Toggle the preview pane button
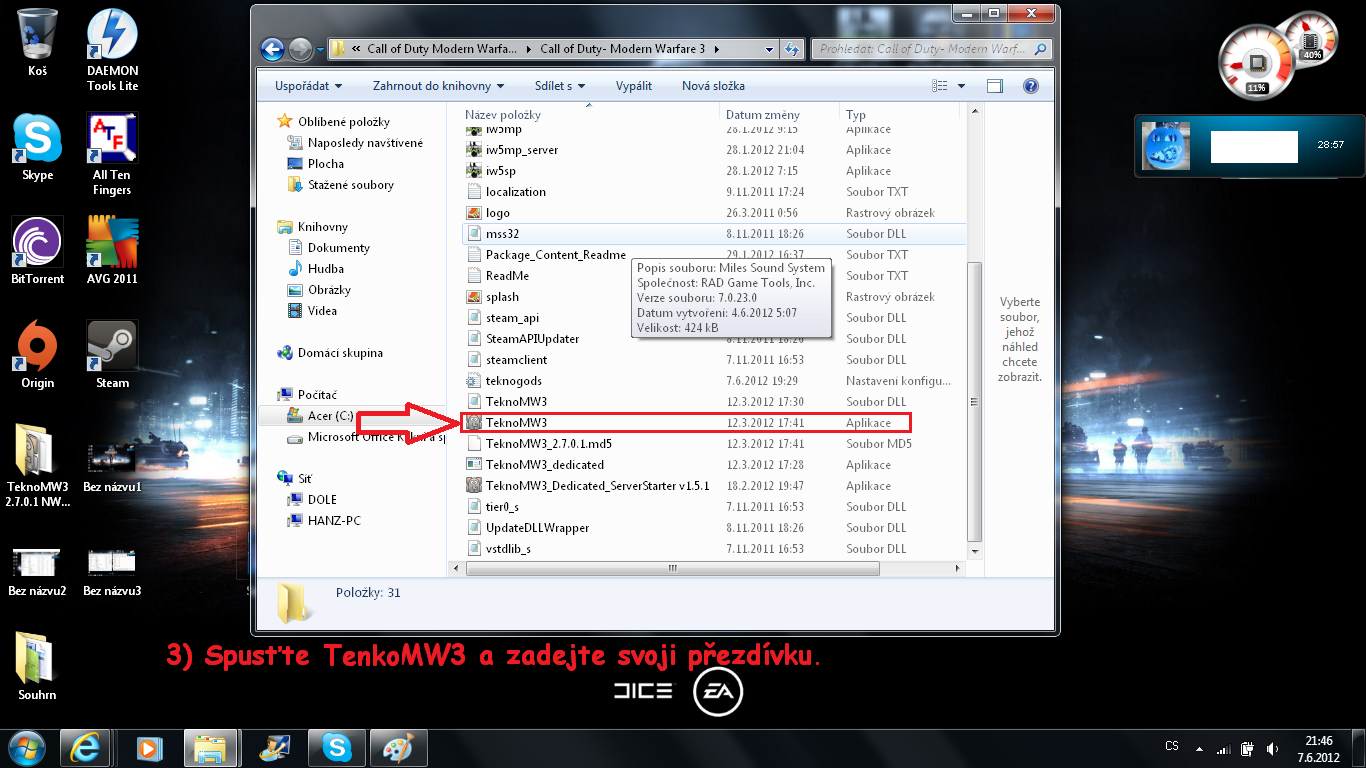 [x=995, y=86]
